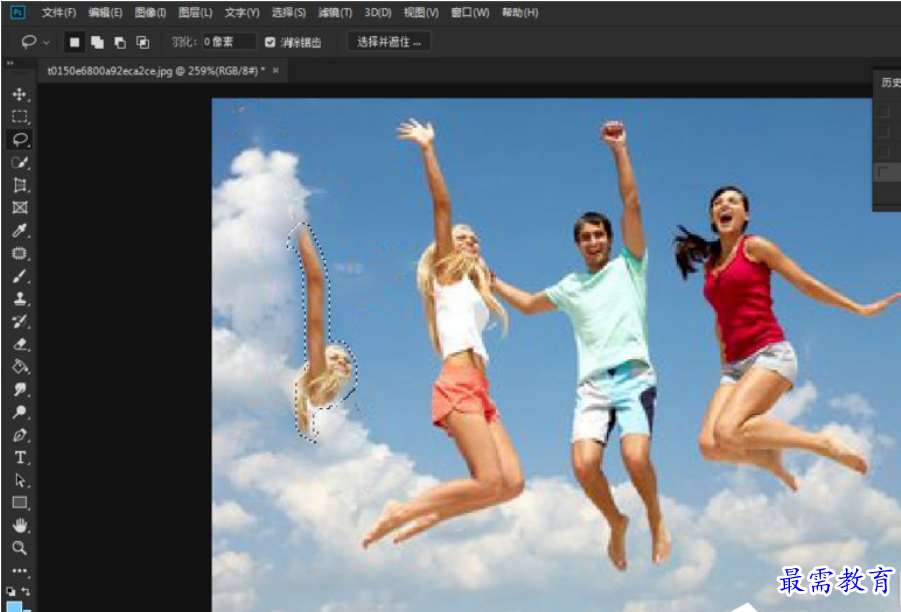901x612 pixels.
Task: Select the Path Selection arrow tool
Action: point(20,480)
